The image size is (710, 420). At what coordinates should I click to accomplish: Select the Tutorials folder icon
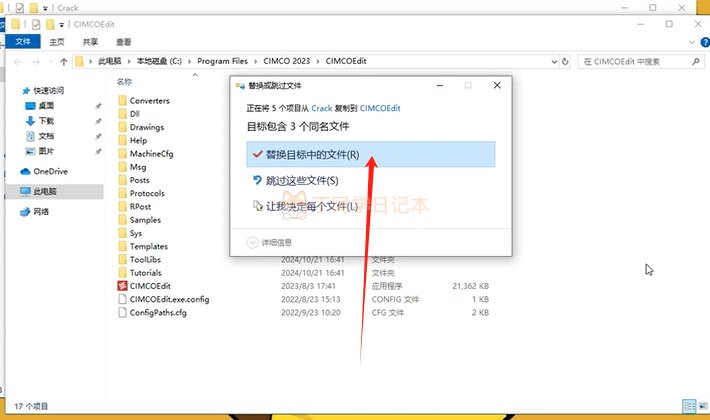click(x=122, y=273)
